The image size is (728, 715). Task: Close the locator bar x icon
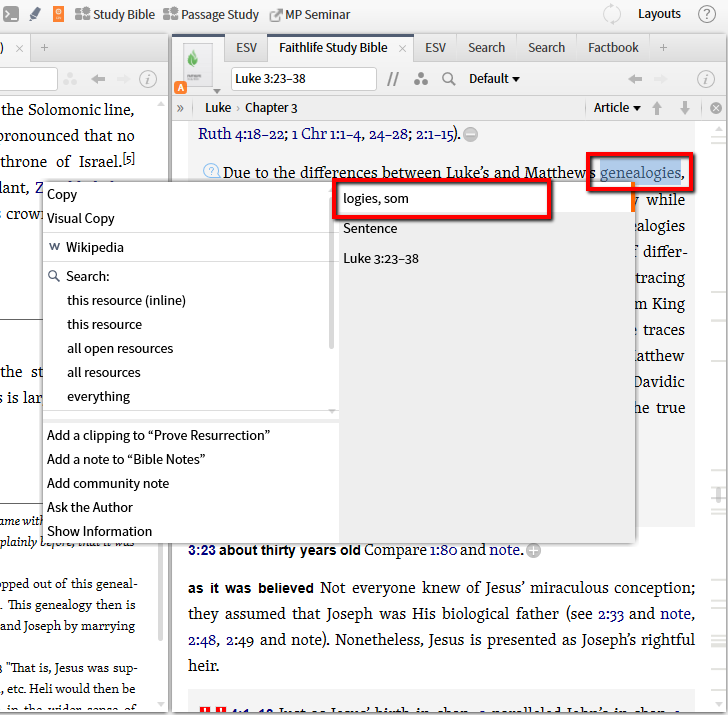pos(716,108)
